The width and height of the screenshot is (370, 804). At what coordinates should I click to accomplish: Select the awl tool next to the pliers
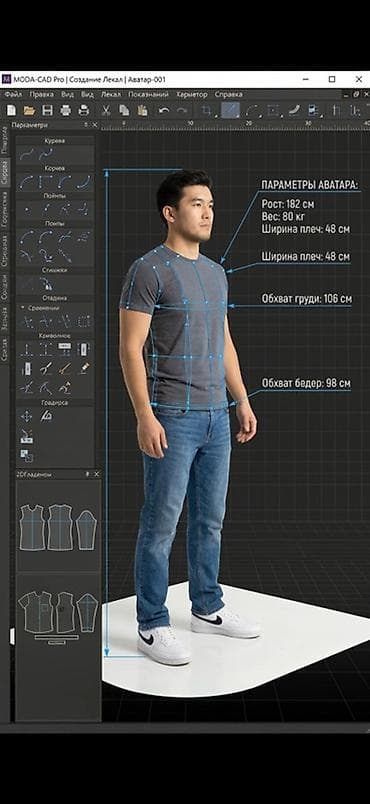point(65,368)
